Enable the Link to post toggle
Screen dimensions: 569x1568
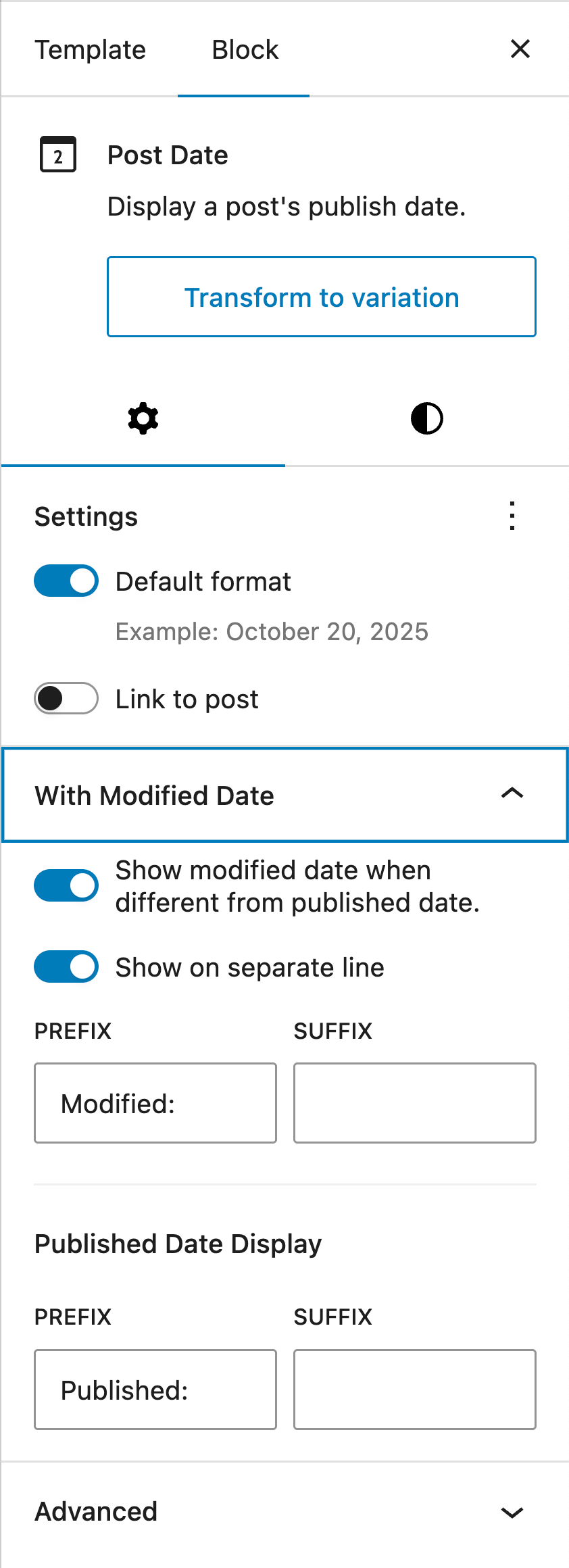[x=66, y=699]
